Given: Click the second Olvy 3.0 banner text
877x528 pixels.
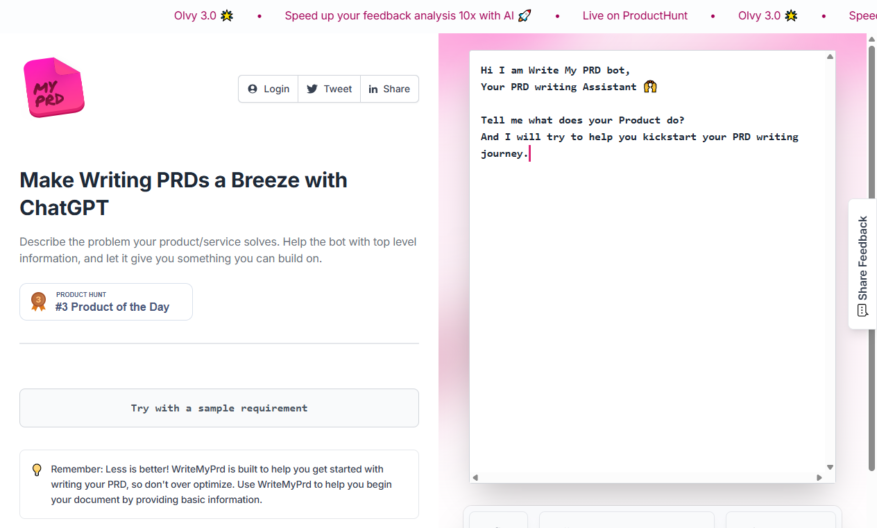Looking at the screenshot, I should tap(767, 16).
